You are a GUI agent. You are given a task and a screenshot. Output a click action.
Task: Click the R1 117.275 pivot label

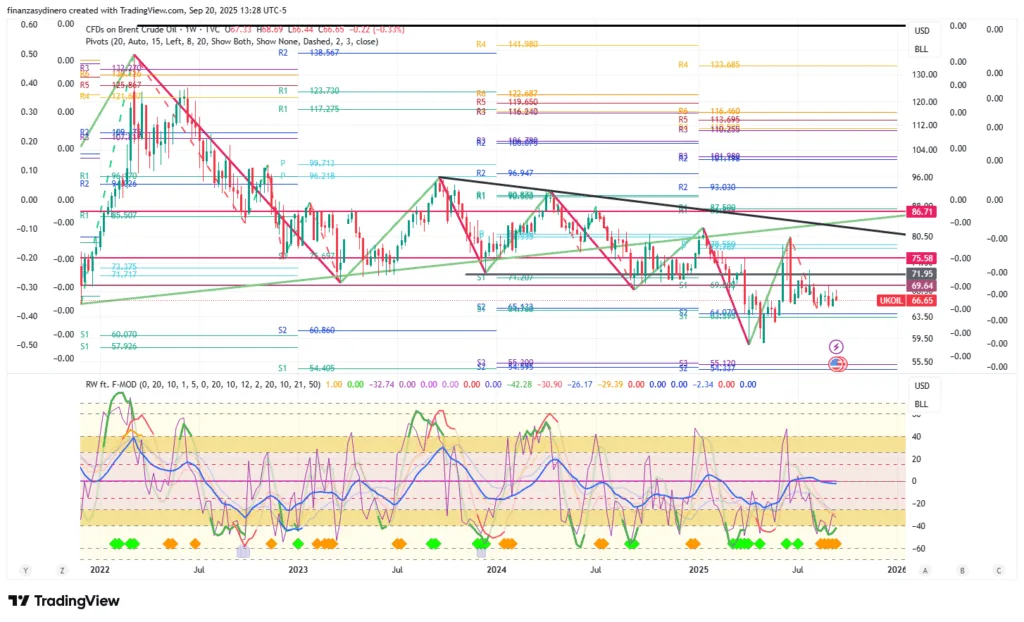point(309,109)
